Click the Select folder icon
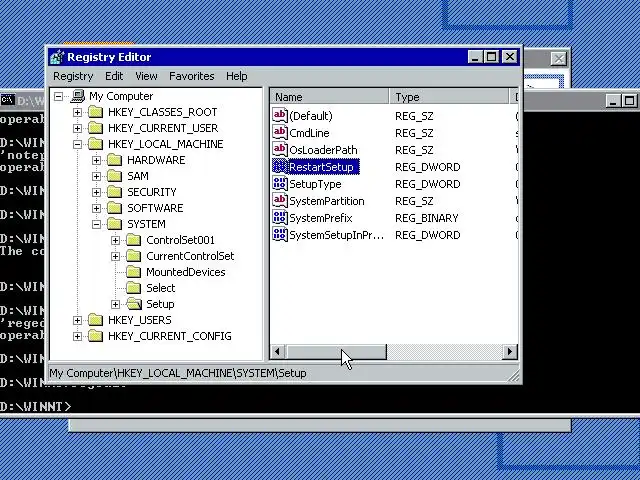Screen dimensions: 640x480 point(134,288)
